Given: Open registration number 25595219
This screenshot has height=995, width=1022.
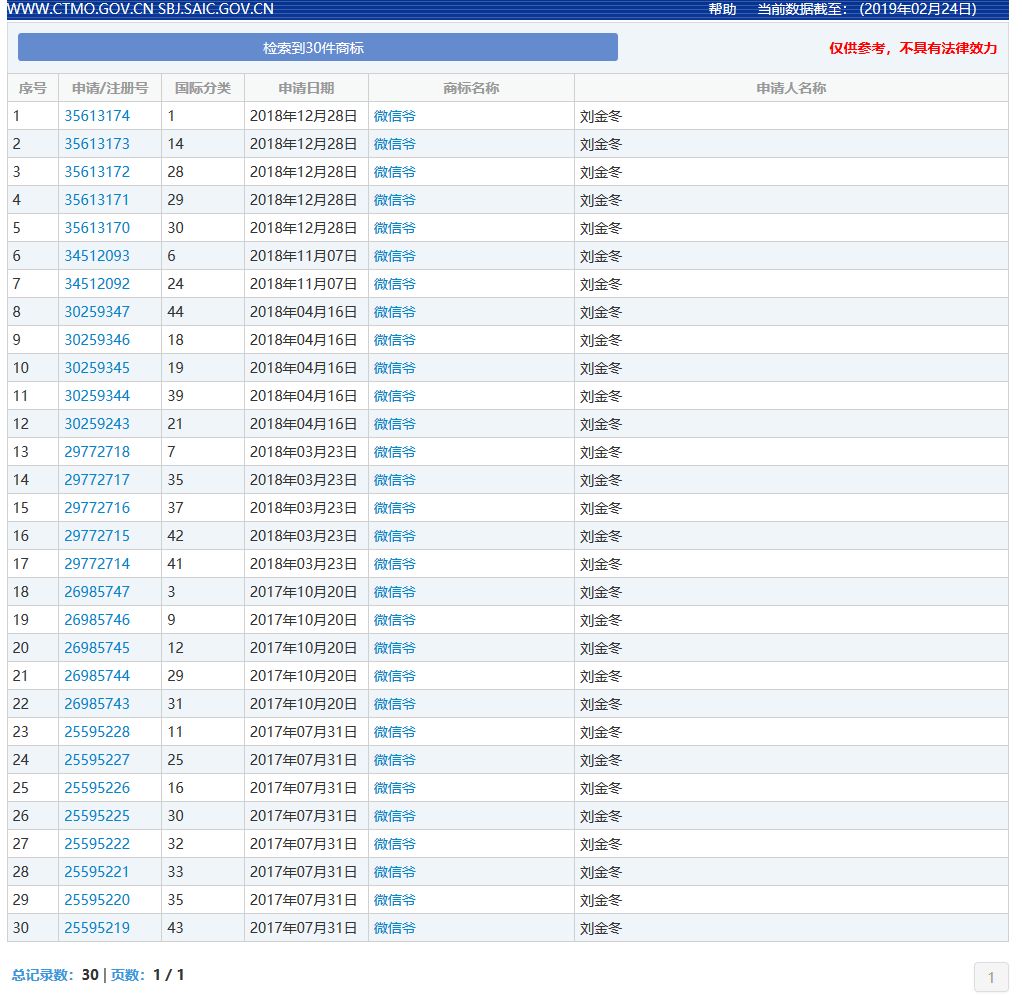Looking at the screenshot, I should 97,929.
